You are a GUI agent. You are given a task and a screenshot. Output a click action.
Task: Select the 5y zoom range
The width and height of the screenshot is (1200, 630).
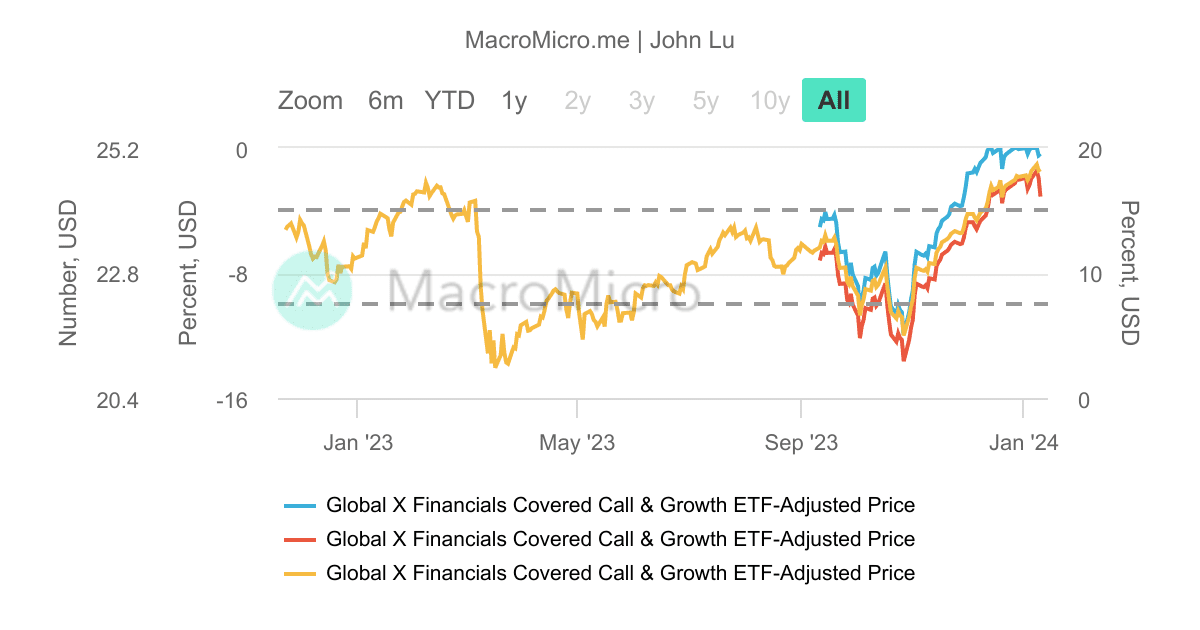point(705,100)
